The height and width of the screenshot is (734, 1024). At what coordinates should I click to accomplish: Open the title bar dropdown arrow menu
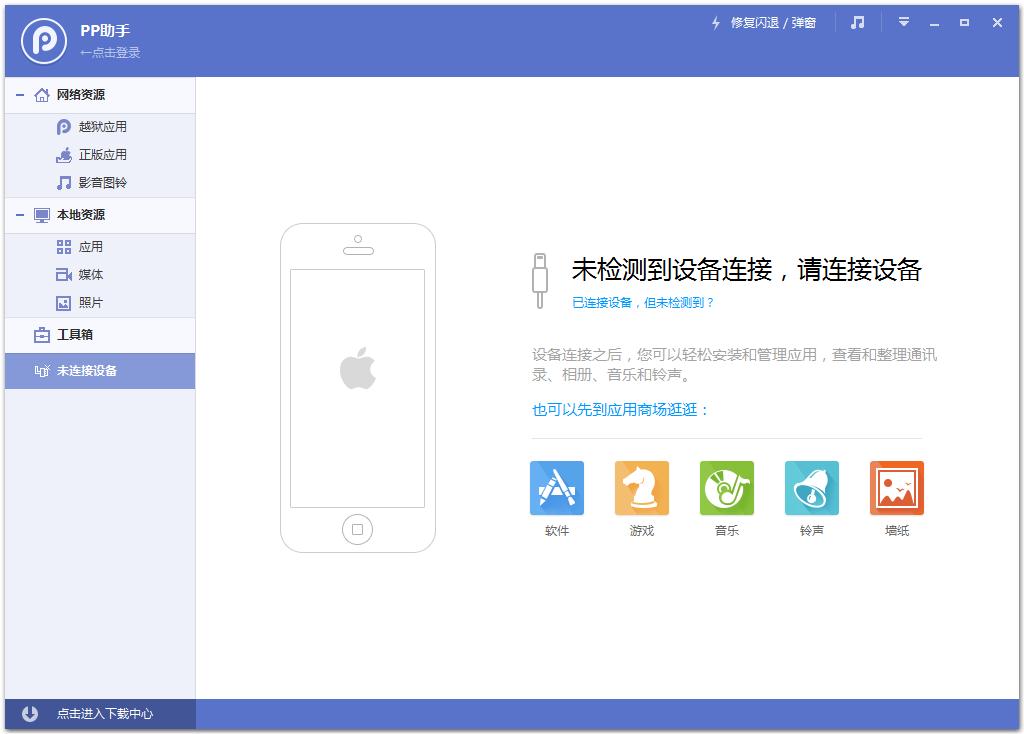(904, 22)
